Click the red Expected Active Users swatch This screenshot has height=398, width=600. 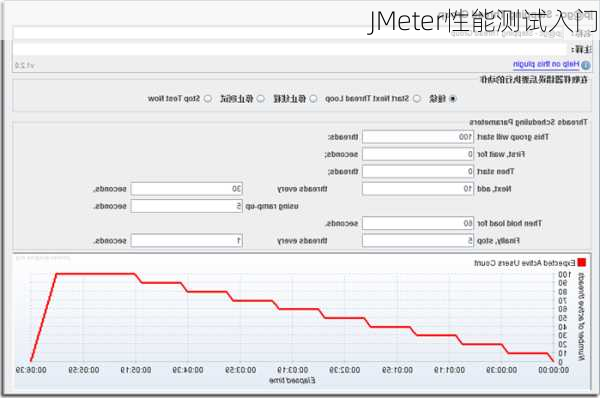click(582, 263)
